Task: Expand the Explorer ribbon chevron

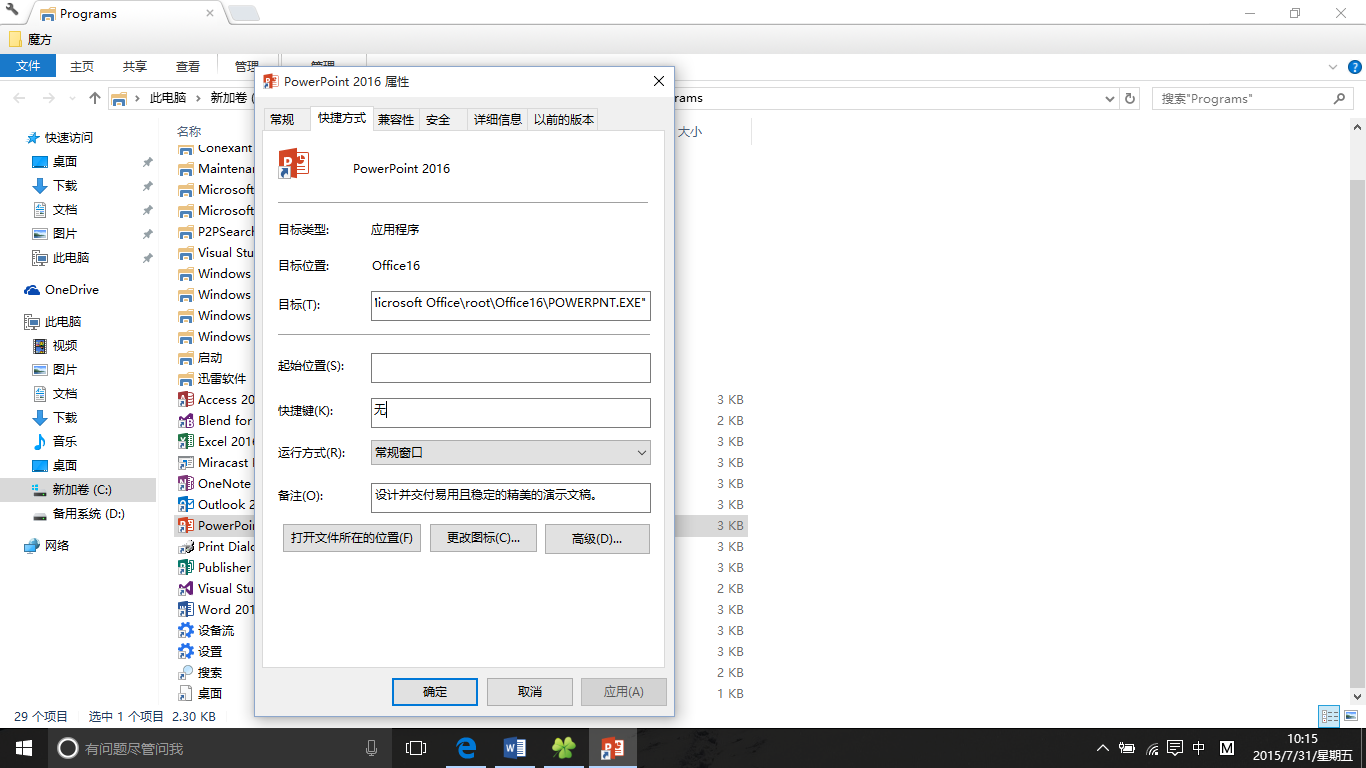Action: (1333, 67)
